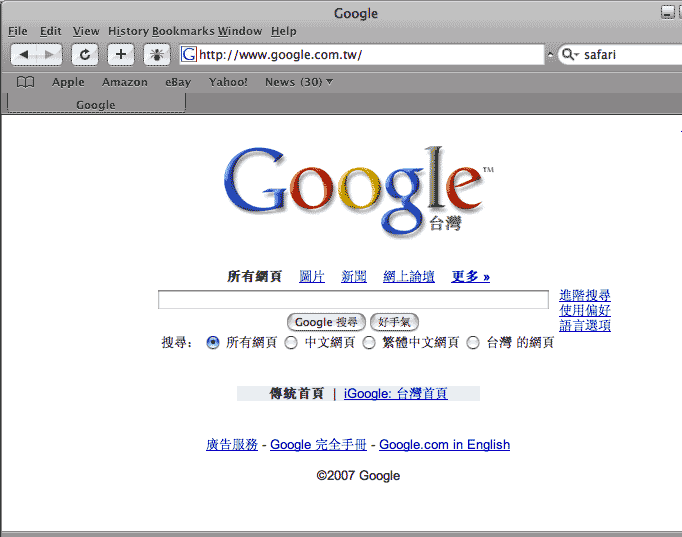Select the 繁體中文網頁 radio button
The image size is (682, 537).
tap(369, 343)
